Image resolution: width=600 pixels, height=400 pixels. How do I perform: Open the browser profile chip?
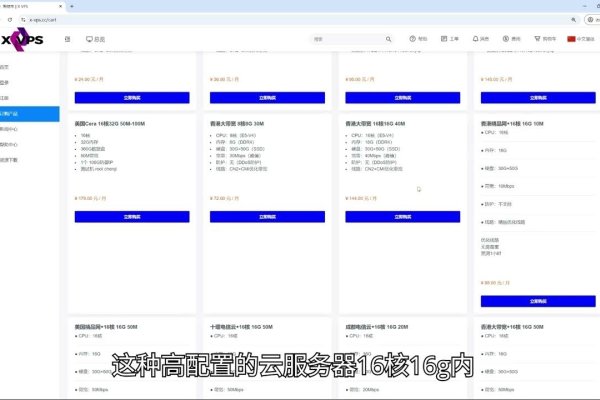click(x=592, y=20)
